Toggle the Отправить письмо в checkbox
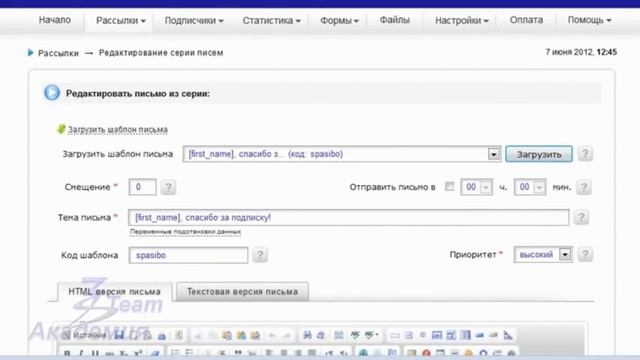The height and width of the screenshot is (360, 640). click(x=449, y=187)
